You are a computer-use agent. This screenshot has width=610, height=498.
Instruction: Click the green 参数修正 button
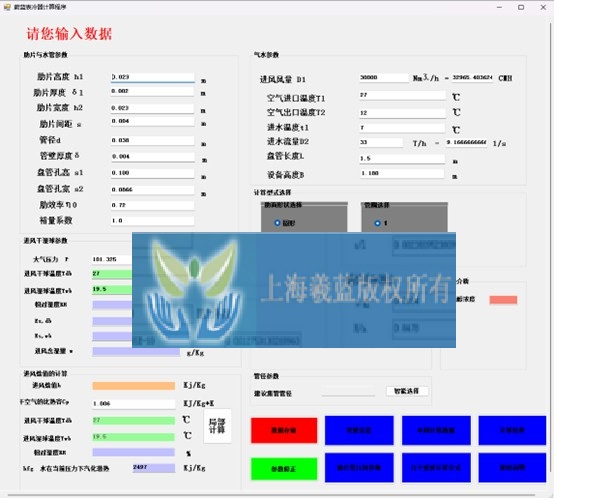pos(284,469)
